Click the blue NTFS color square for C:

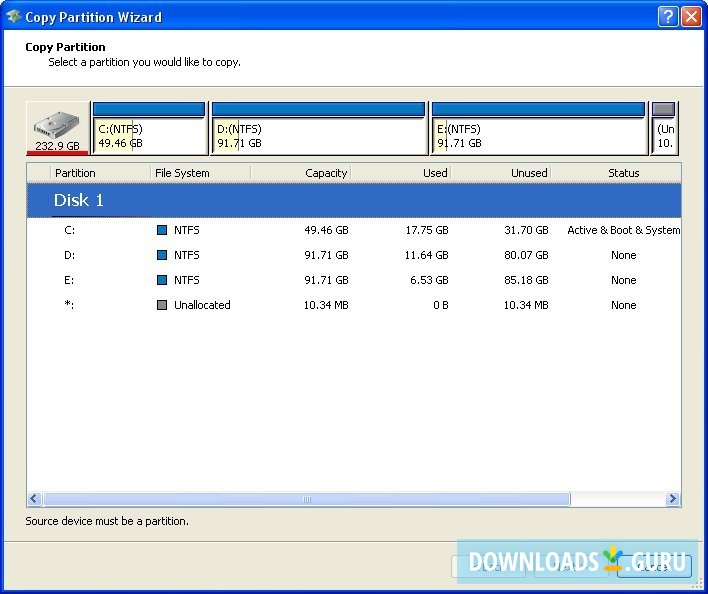pos(162,230)
